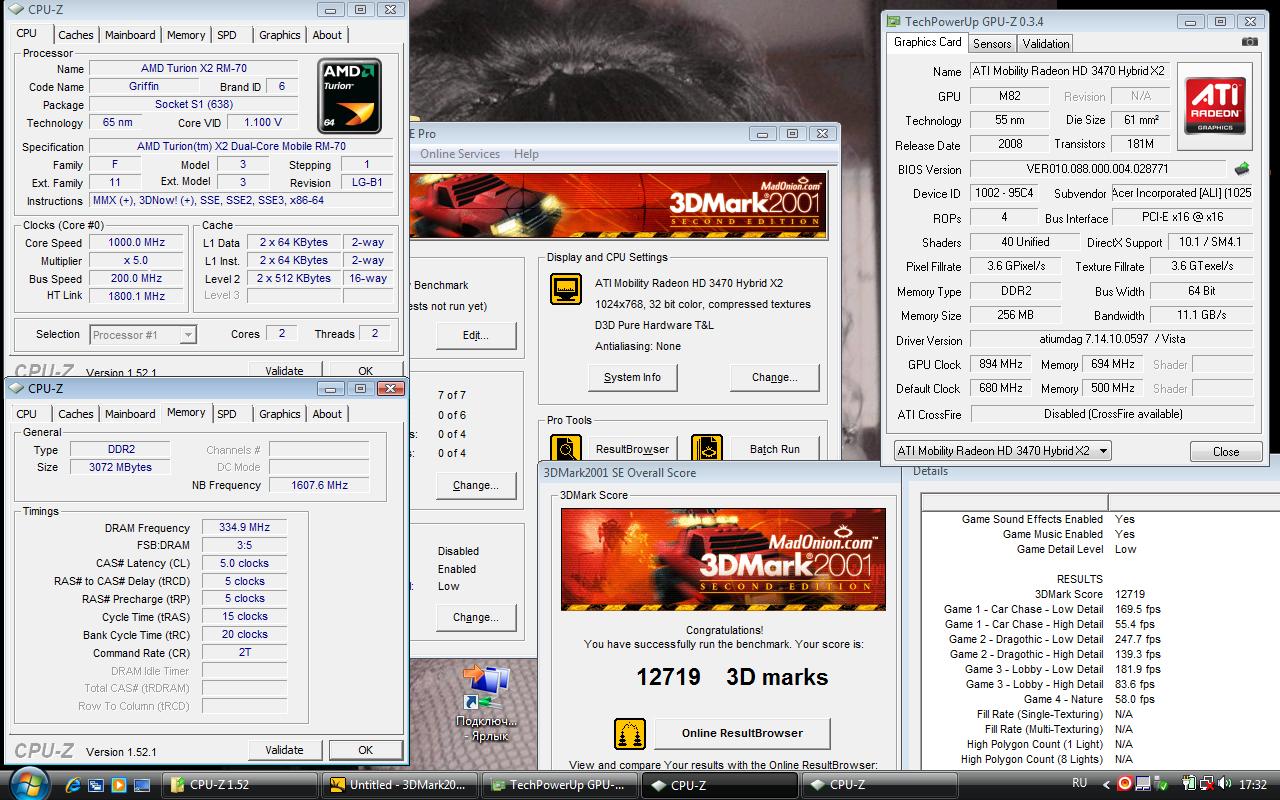The width and height of the screenshot is (1280, 800).
Task: Open the SPD tab in top CPU-Z window
Action: click(227, 35)
